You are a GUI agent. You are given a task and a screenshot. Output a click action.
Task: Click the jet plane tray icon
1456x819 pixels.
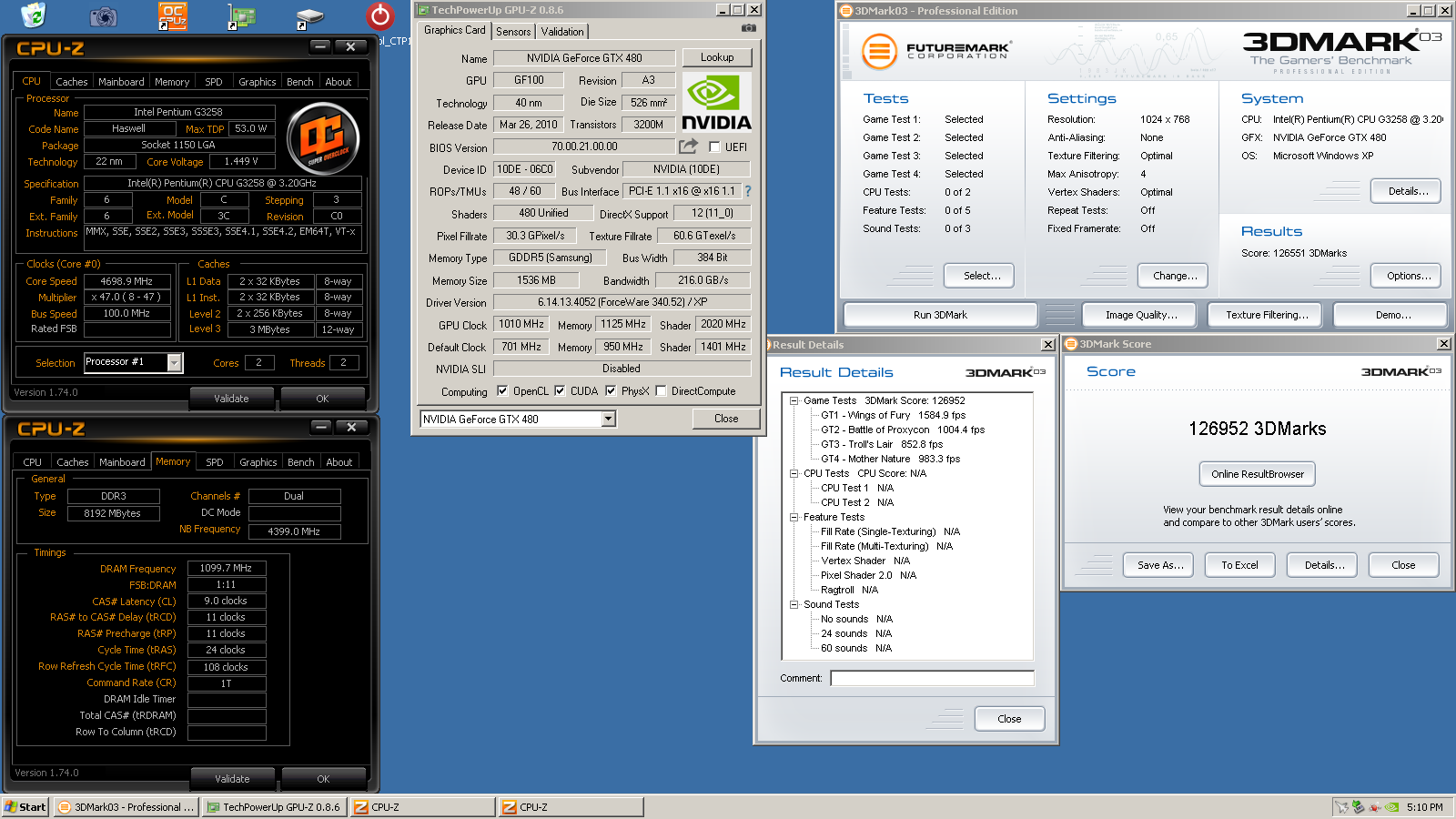pos(1341,806)
